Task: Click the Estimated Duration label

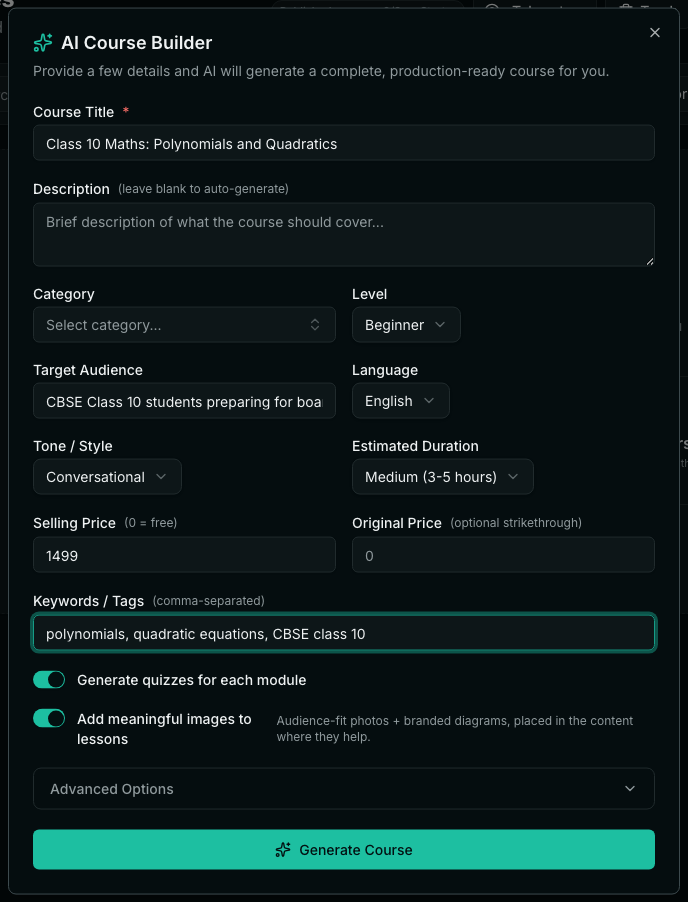Action: tap(415, 446)
